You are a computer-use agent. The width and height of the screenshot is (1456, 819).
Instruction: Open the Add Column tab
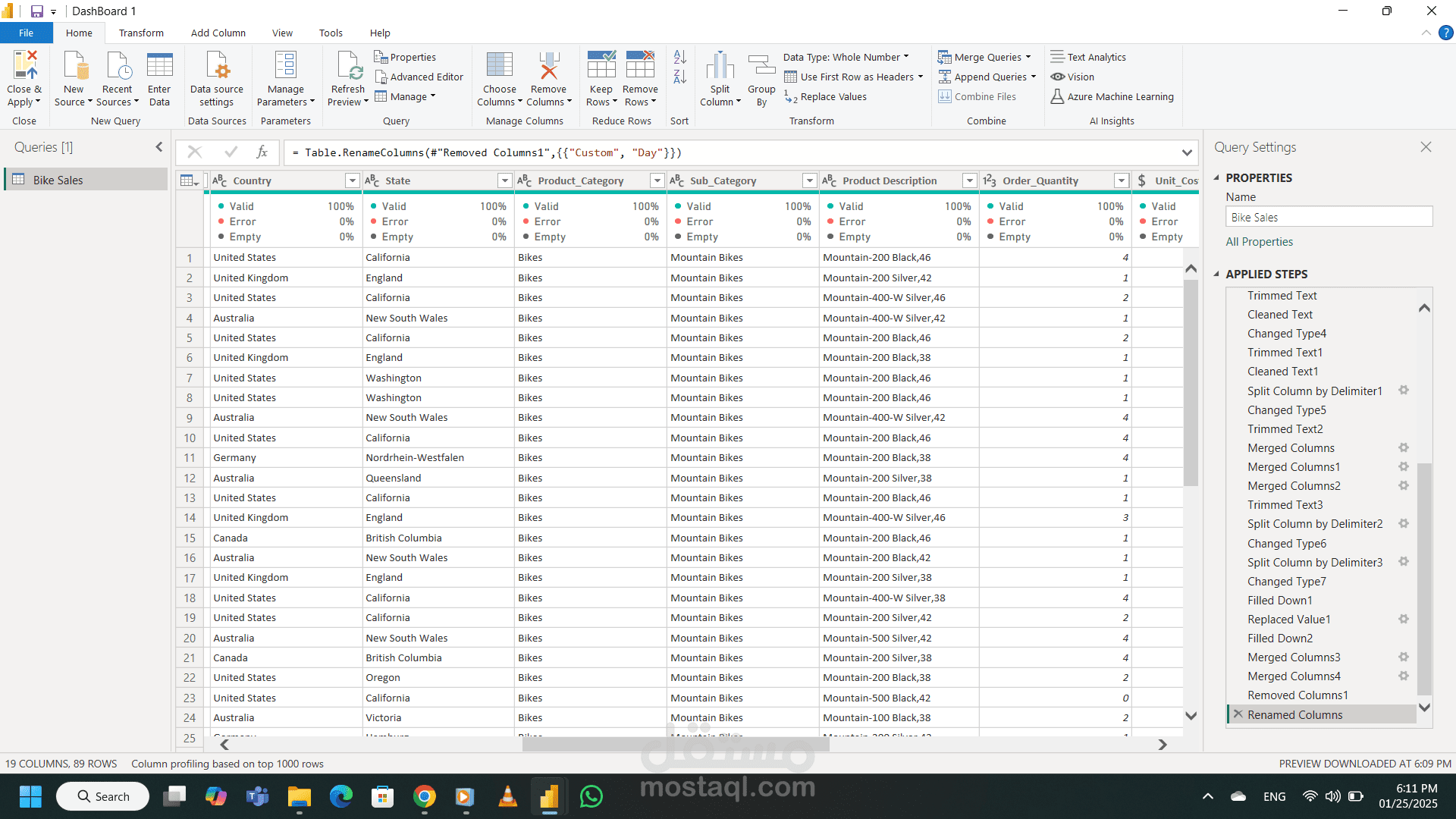(218, 33)
